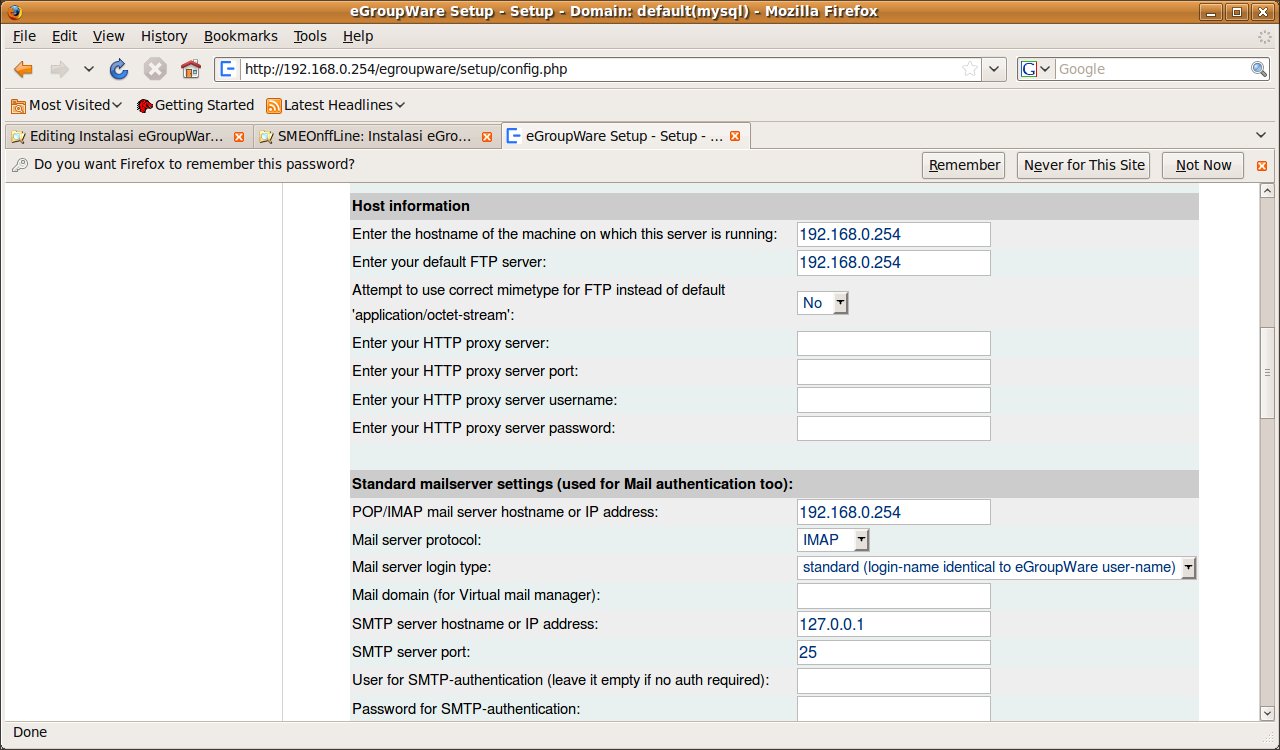This screenshot has width=1280, height=750.
Task: Click the Stop loading icon
Action: [x=154, y=69]
